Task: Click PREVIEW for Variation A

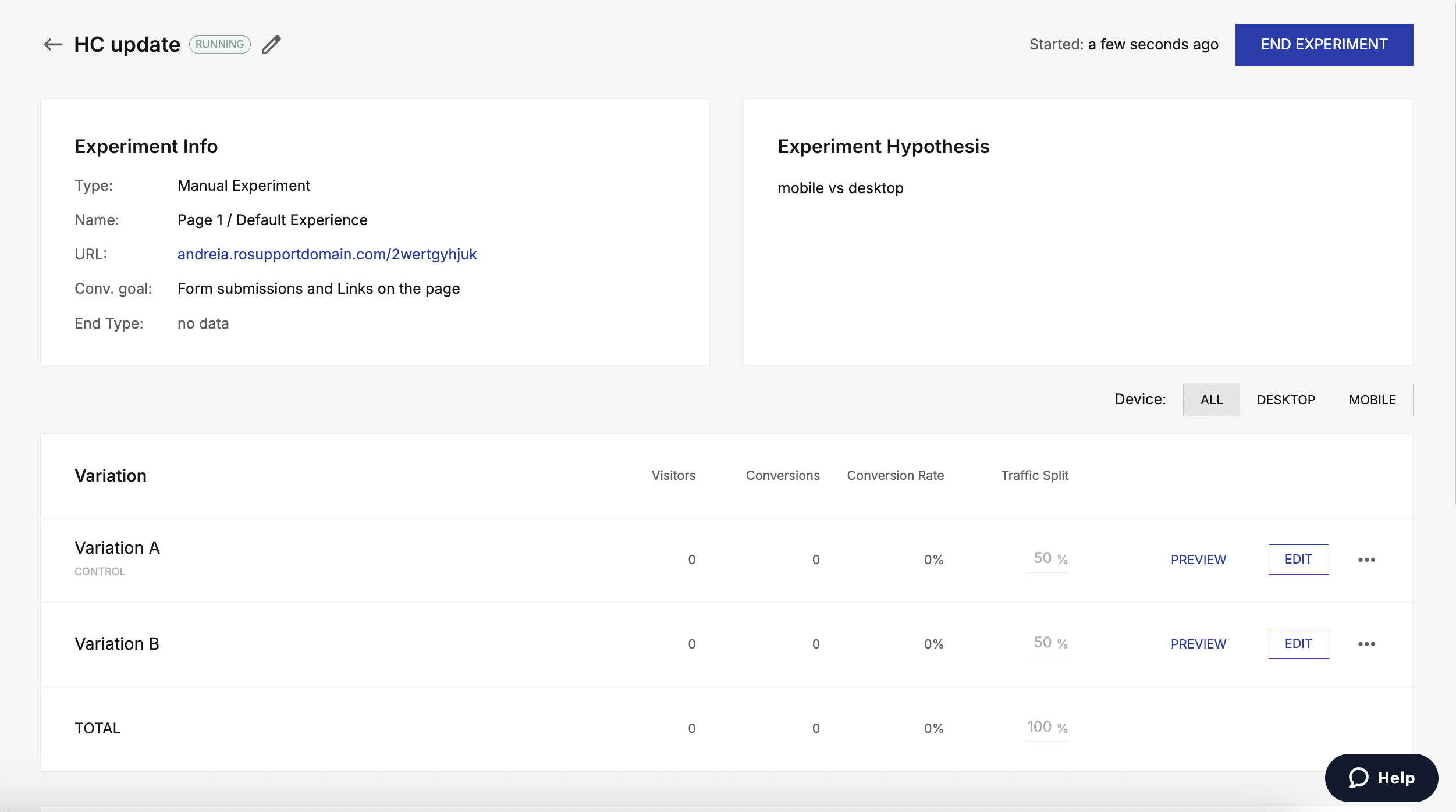Action: tap(1198, 559)
